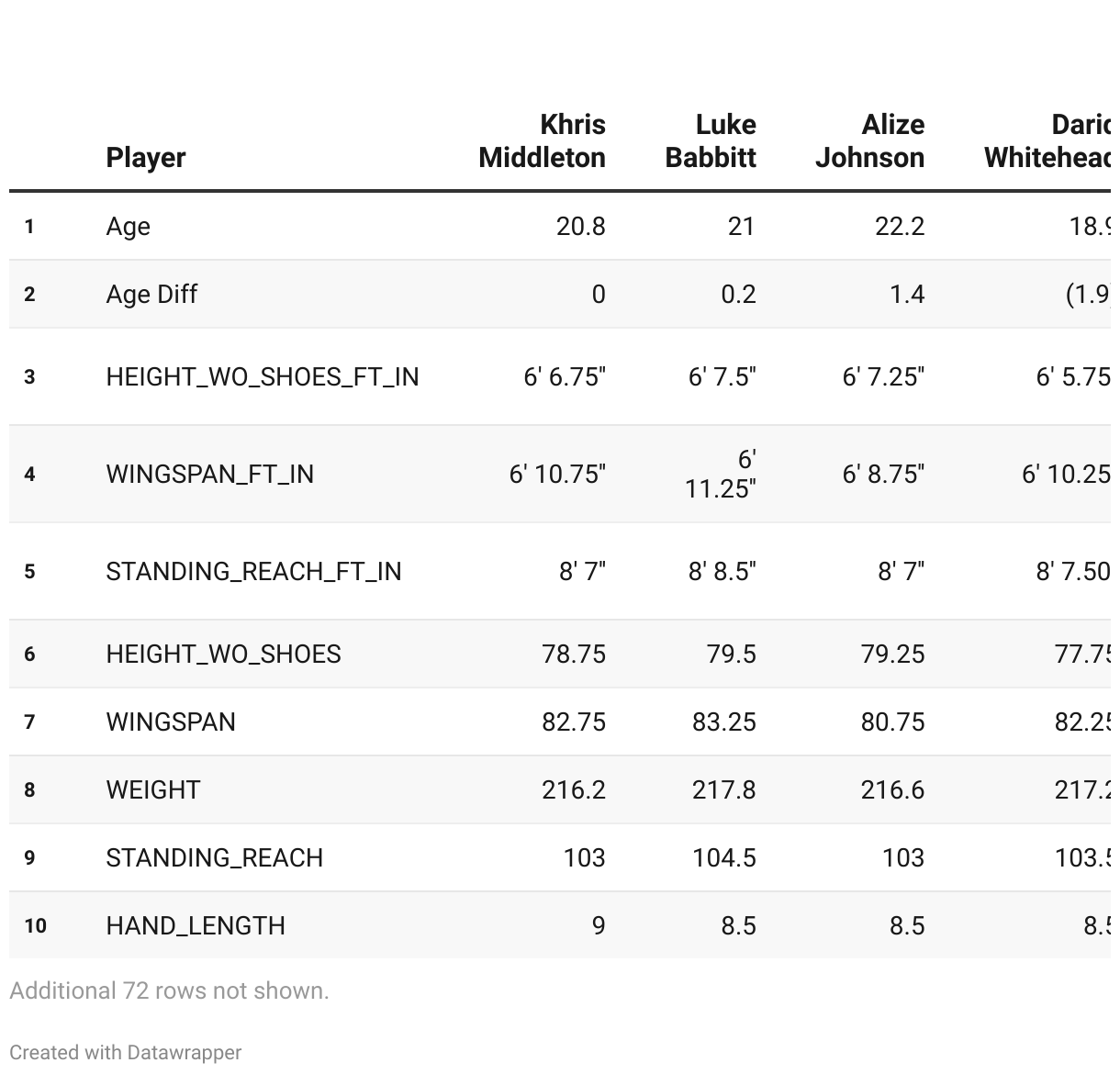Select Luke Babbitt's standing reach 104.5 cell
Image resolution: width=1120 pixels, height=1074 pixels.
coord(724,857)
